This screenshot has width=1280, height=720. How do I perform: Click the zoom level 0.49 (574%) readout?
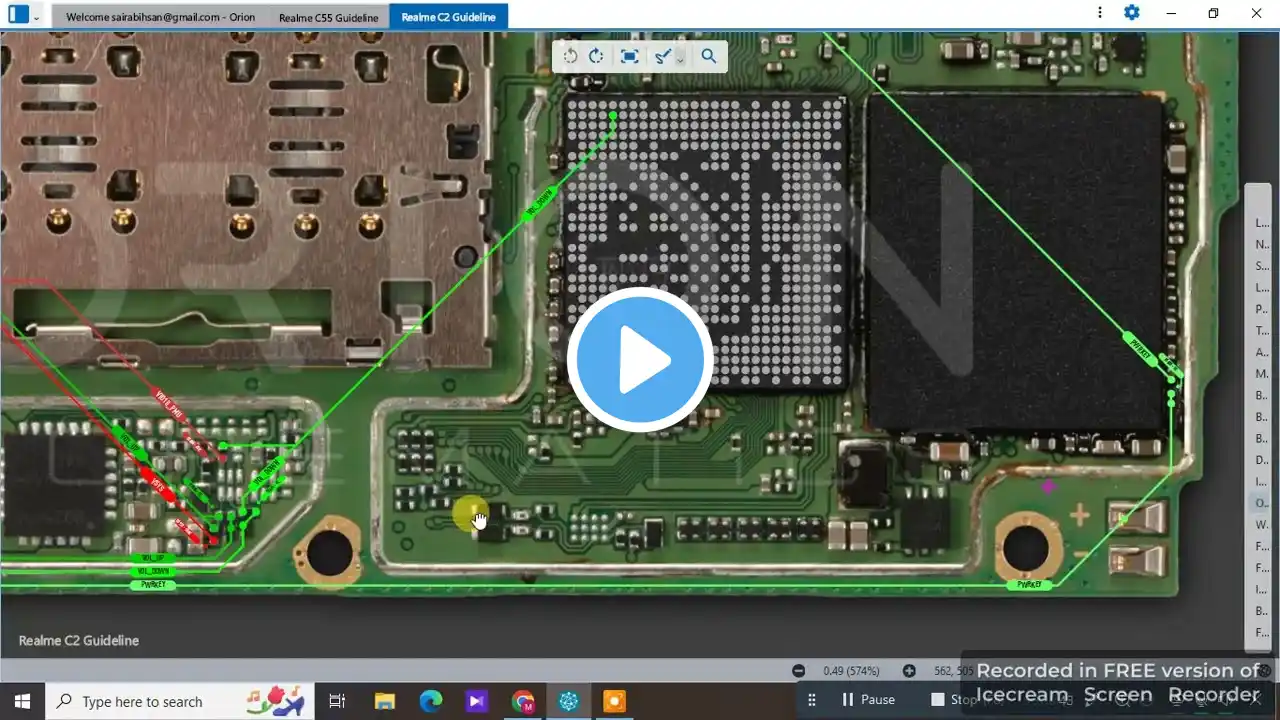(x=851, y=671)
